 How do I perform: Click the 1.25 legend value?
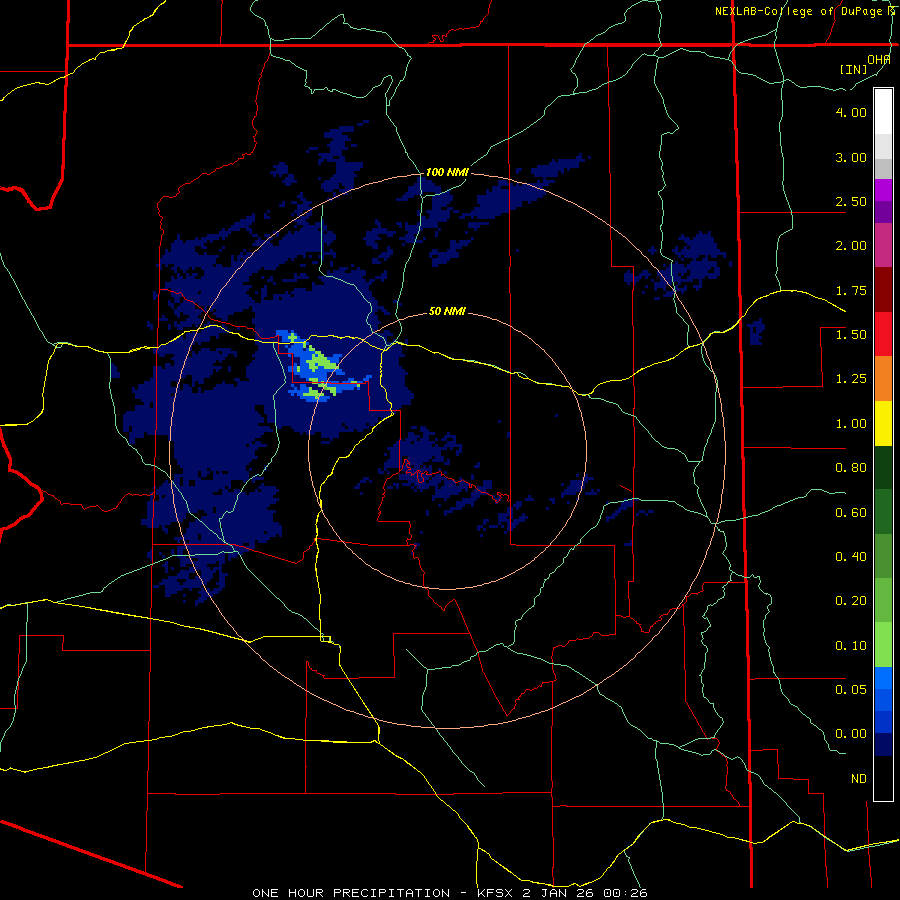851,379
